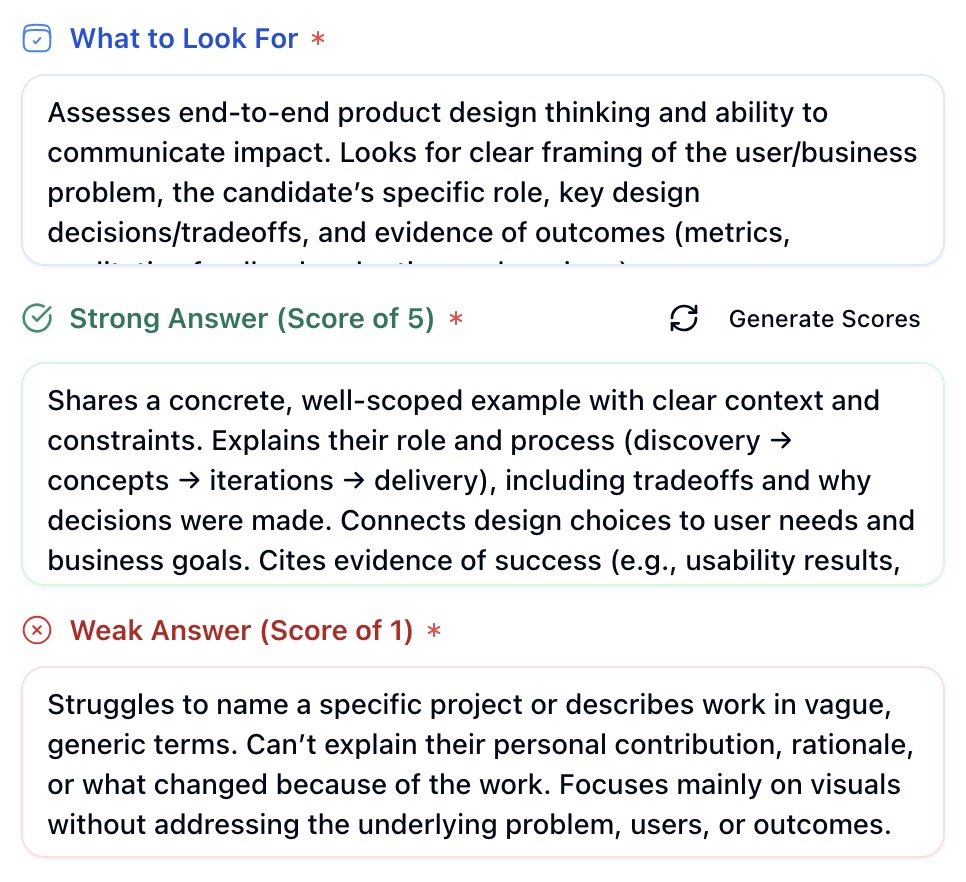Image resolution: width=966 pixels, height=882 pixels.
Task: Click the circular refresh arrows icon
Action: [x=684, y=319]
